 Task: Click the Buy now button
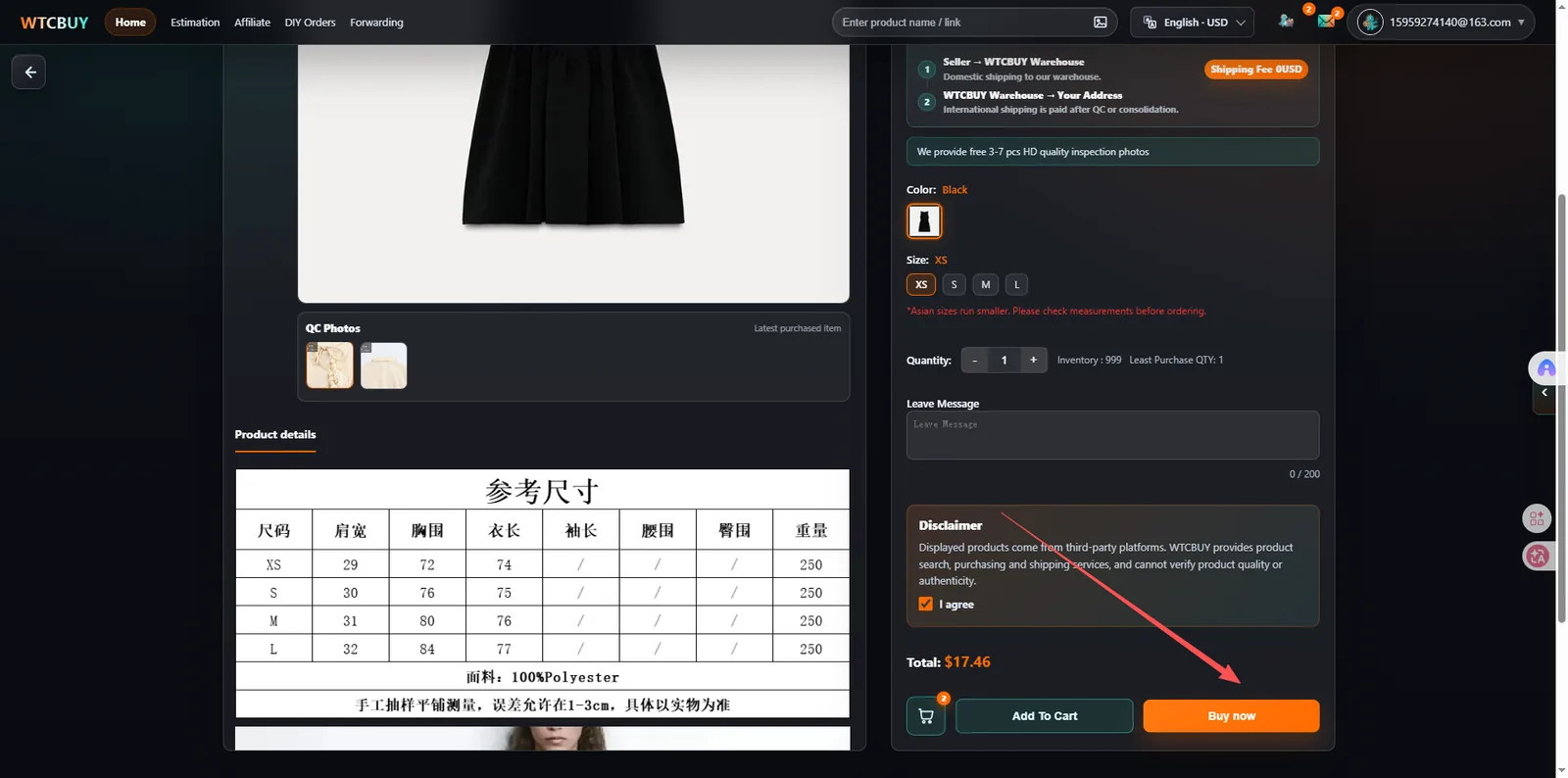click(x=1231, y=716)
